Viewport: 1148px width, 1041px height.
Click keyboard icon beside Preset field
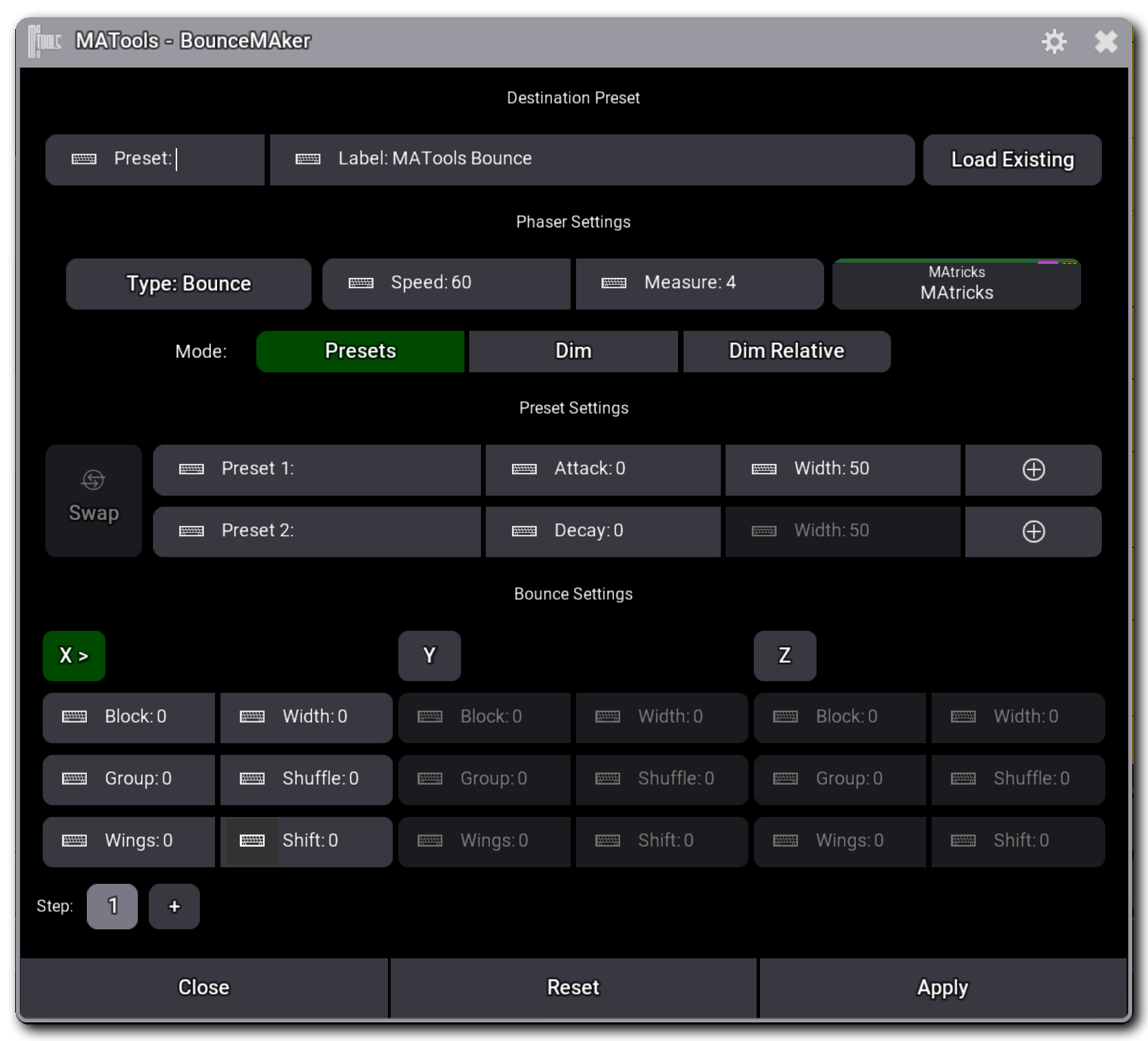pyautogui.click(x=84, y=159)
